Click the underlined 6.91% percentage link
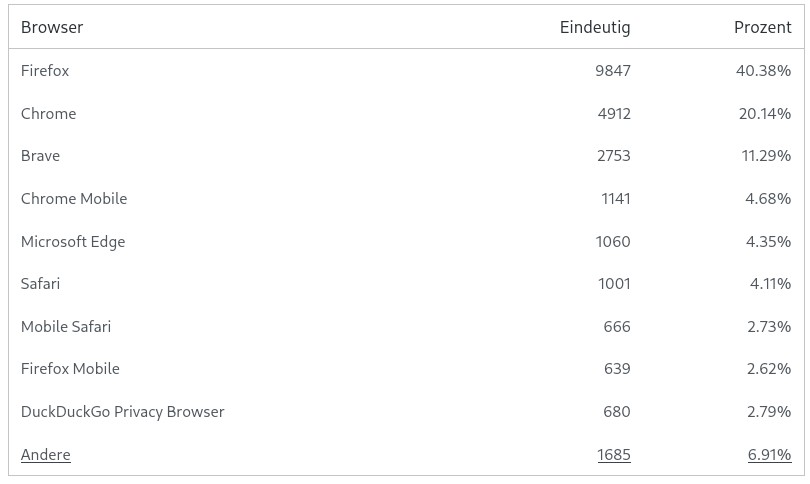Screen dimensions: 810x484 (769, 455)
